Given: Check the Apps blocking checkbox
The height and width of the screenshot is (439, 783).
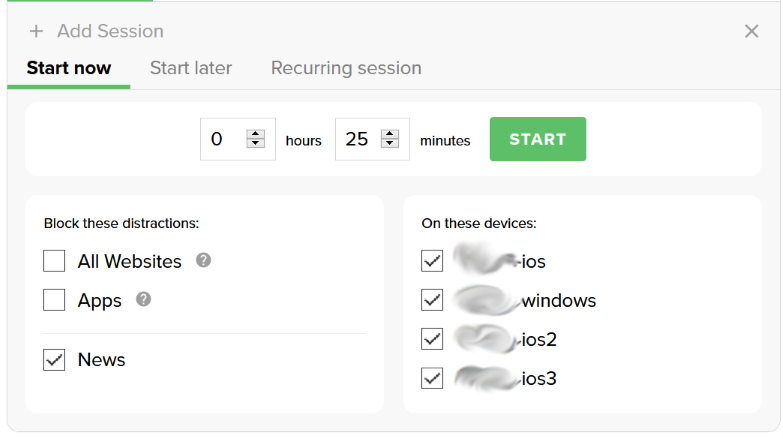Looking at the screenshot, I should pos(54,300).
